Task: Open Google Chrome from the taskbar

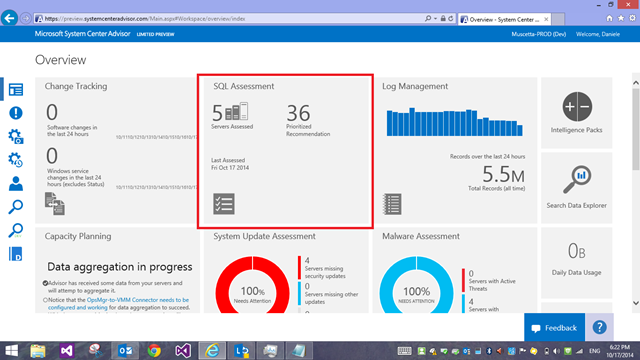Action: pyautogui.click(x=154, y=351)
